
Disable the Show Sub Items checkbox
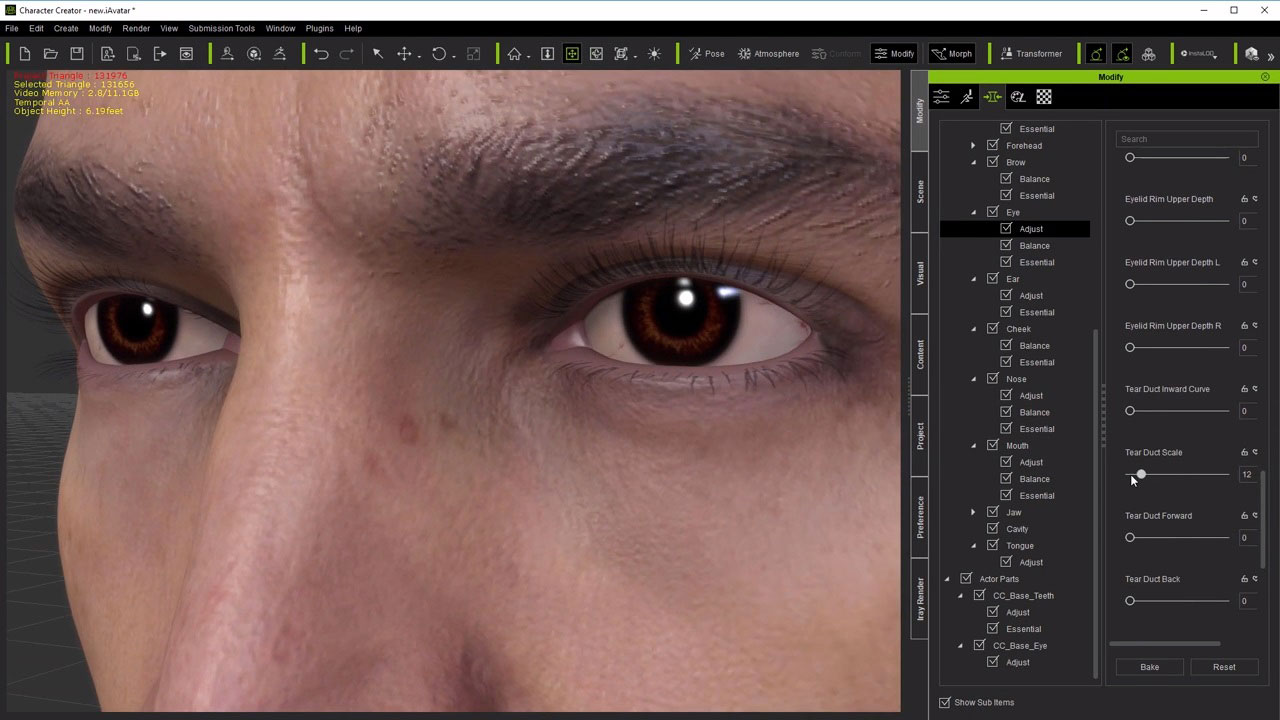[945, 702]
